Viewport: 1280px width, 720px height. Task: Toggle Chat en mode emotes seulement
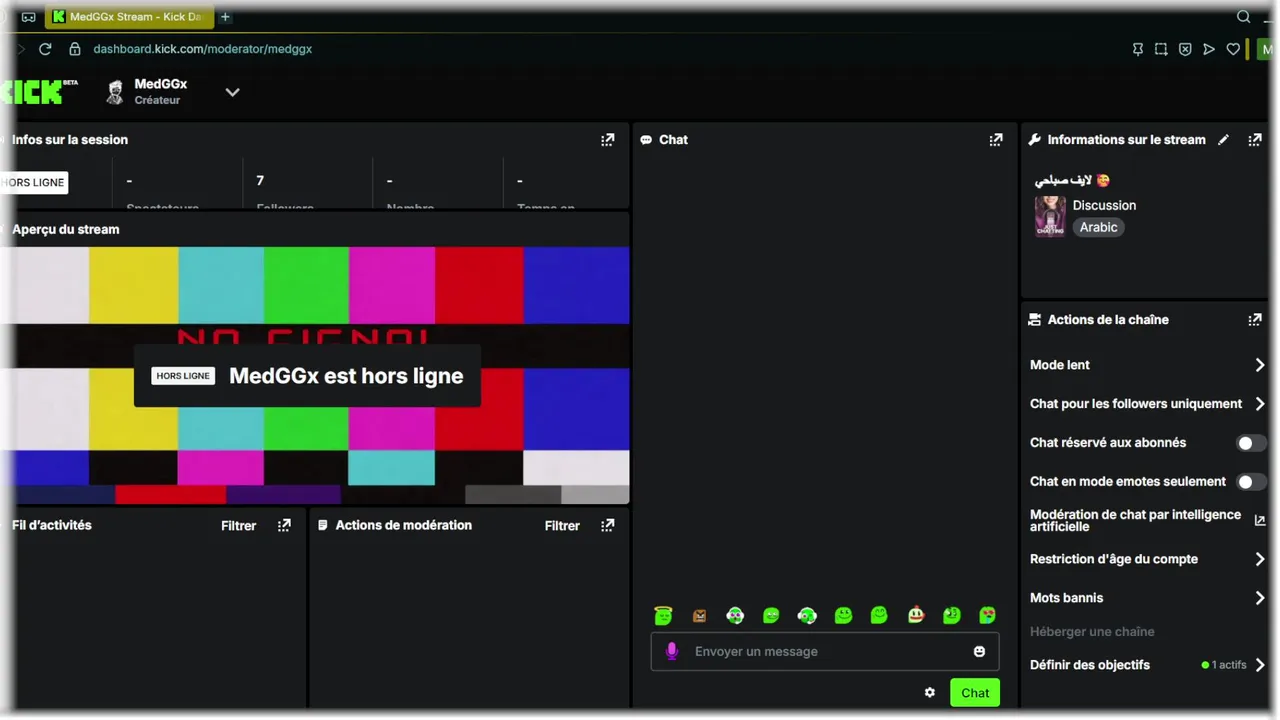pyautogui.click(x=1250, y=482)
